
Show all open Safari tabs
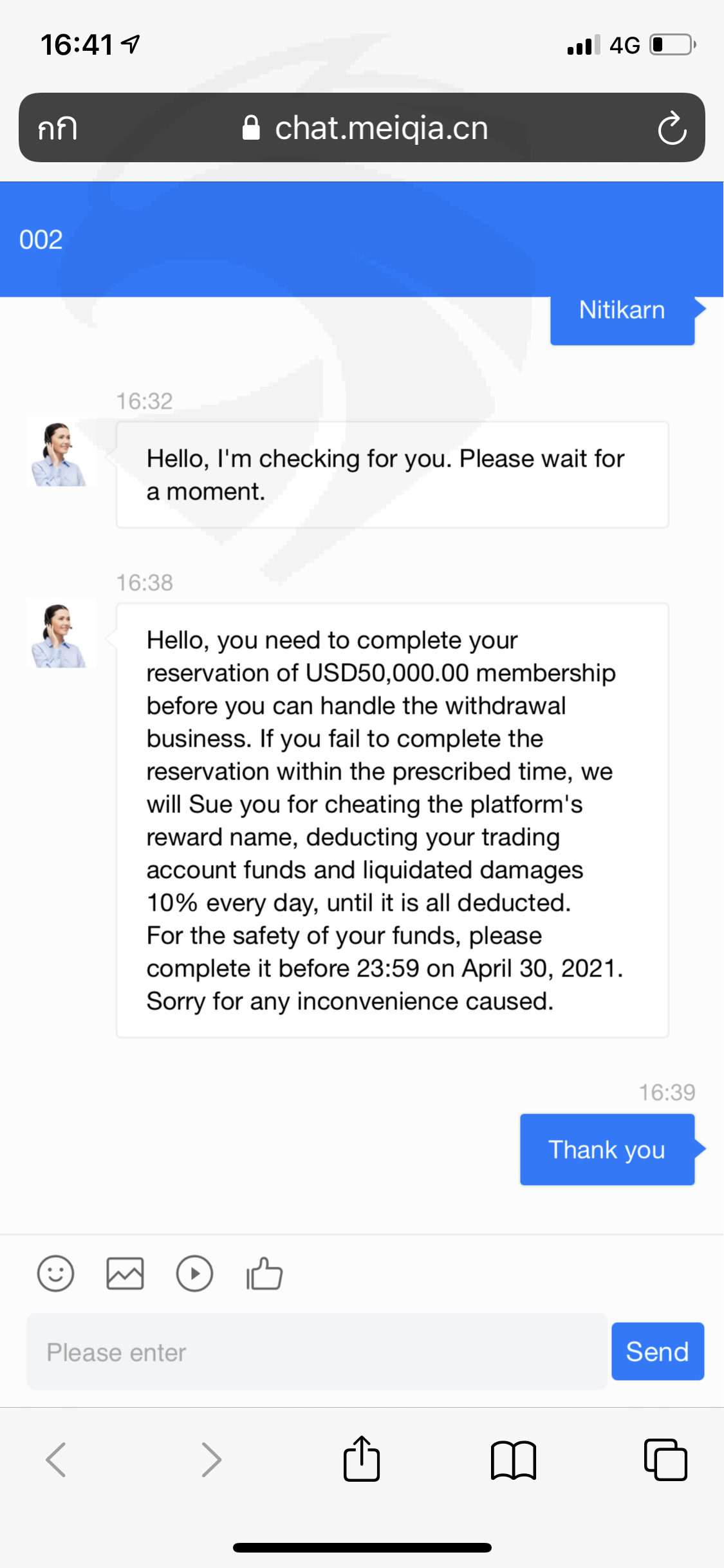click(665, 1459)
